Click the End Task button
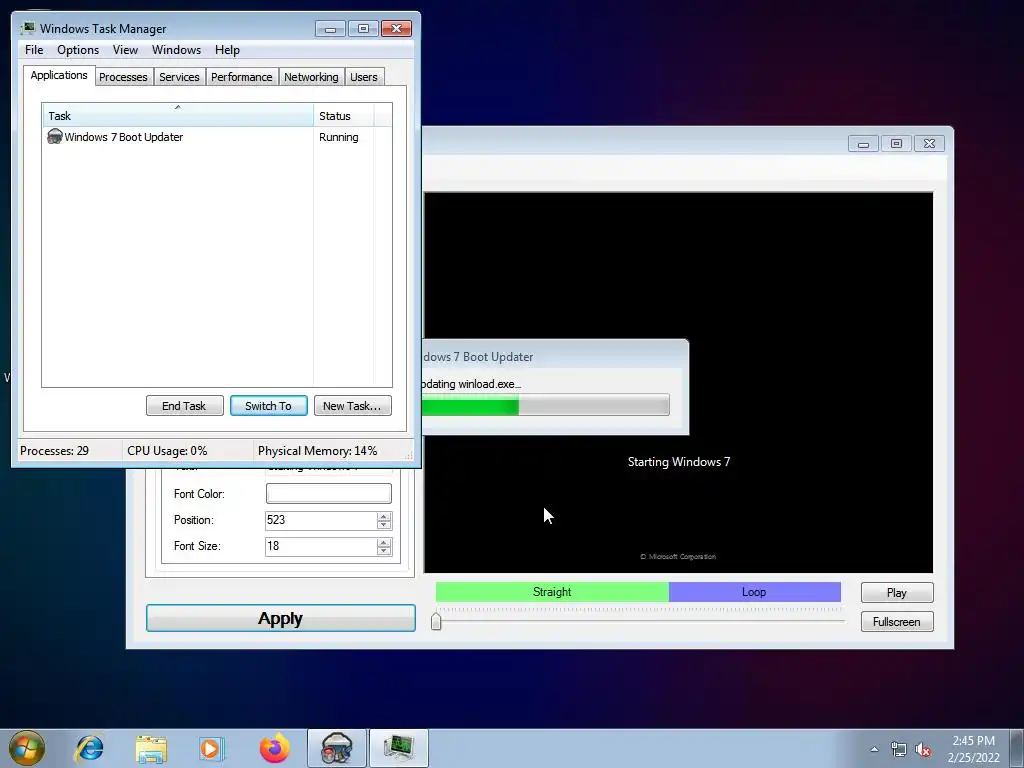This screenshot has width=1024, height=768. (184, 406)
